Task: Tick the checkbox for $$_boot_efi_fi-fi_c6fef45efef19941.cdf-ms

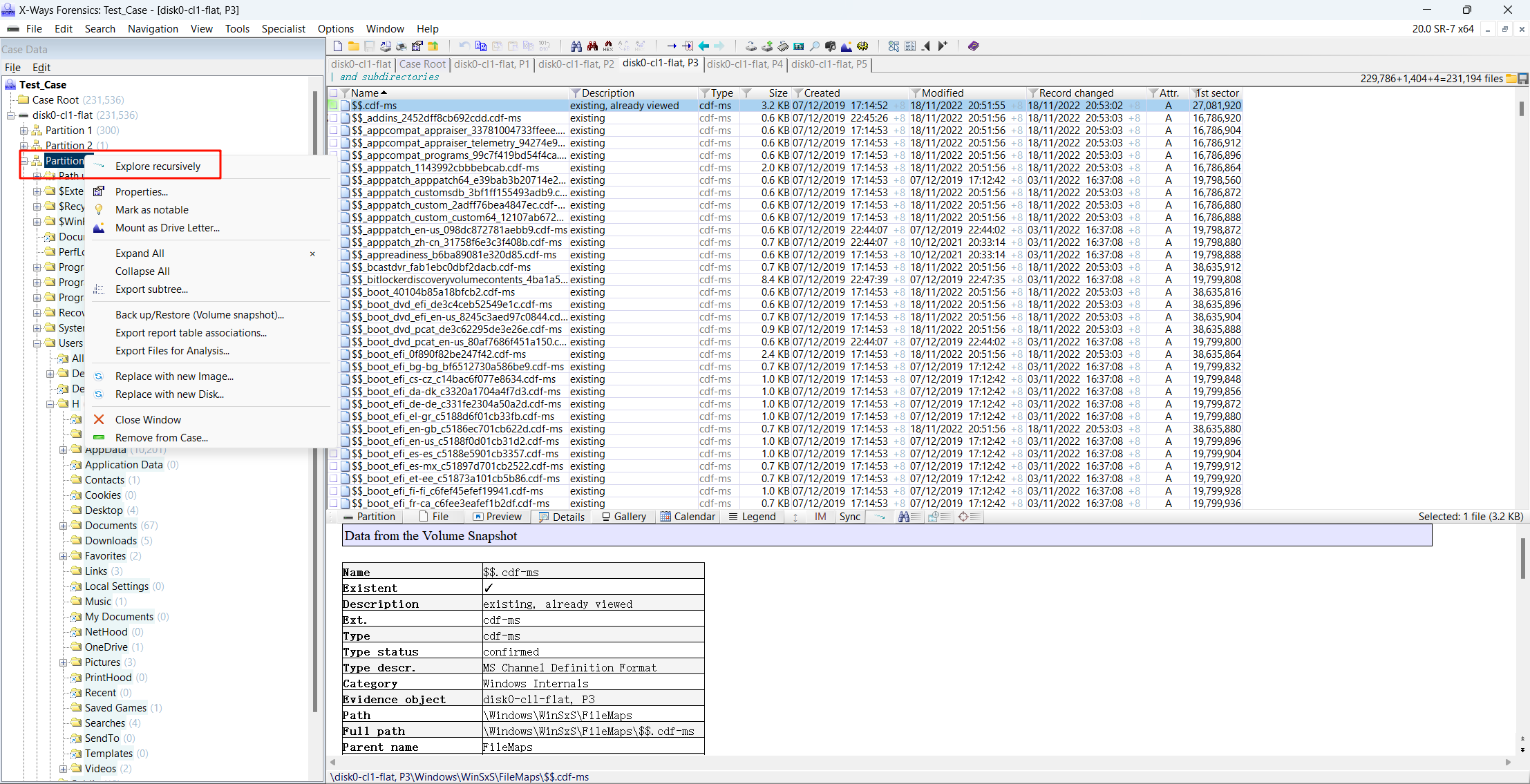Action: [x=333, y=491]
